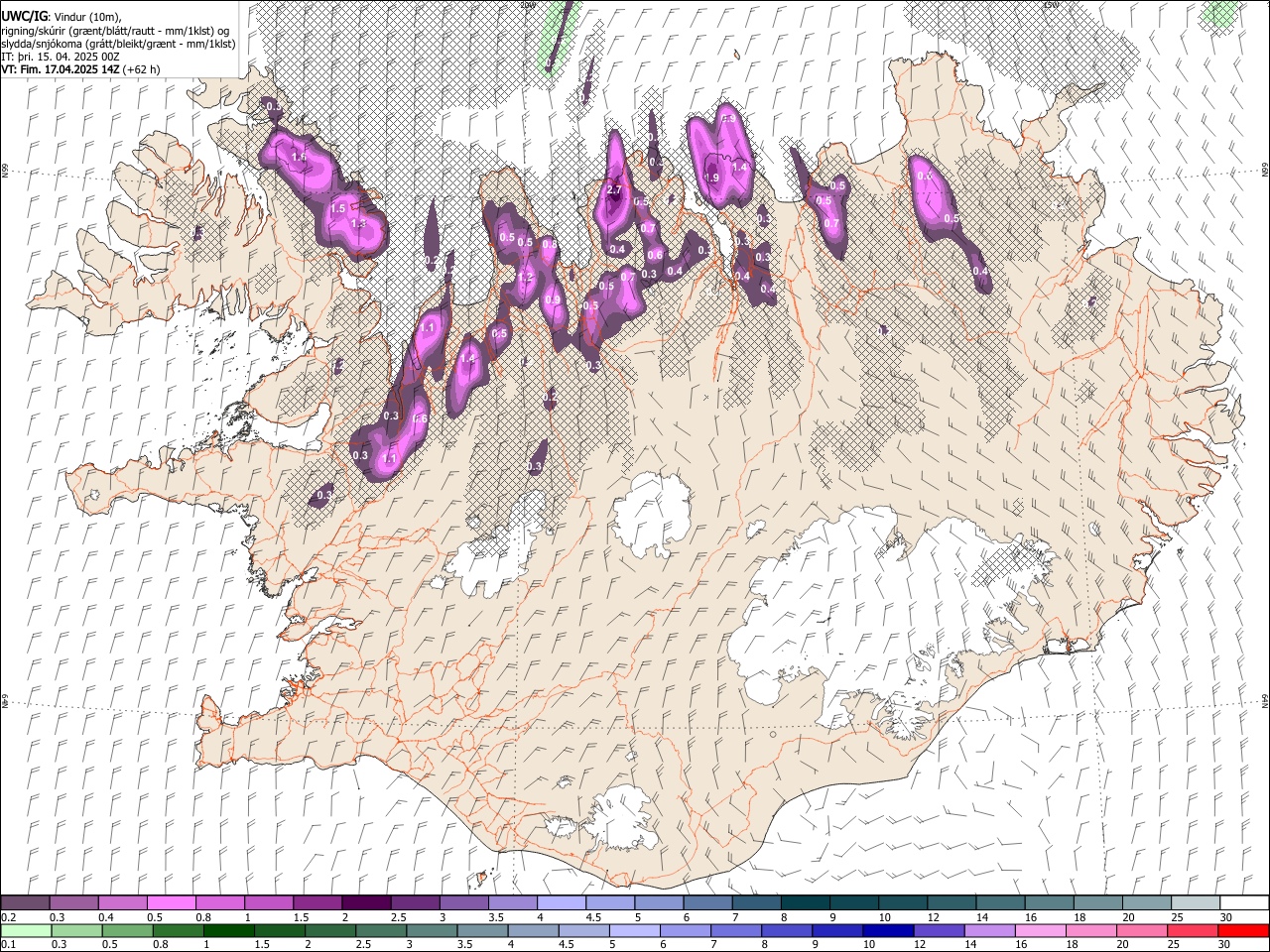
Task: Select pale green lower swatch between 0.1 and 0.3
Action: click(25, 930)
